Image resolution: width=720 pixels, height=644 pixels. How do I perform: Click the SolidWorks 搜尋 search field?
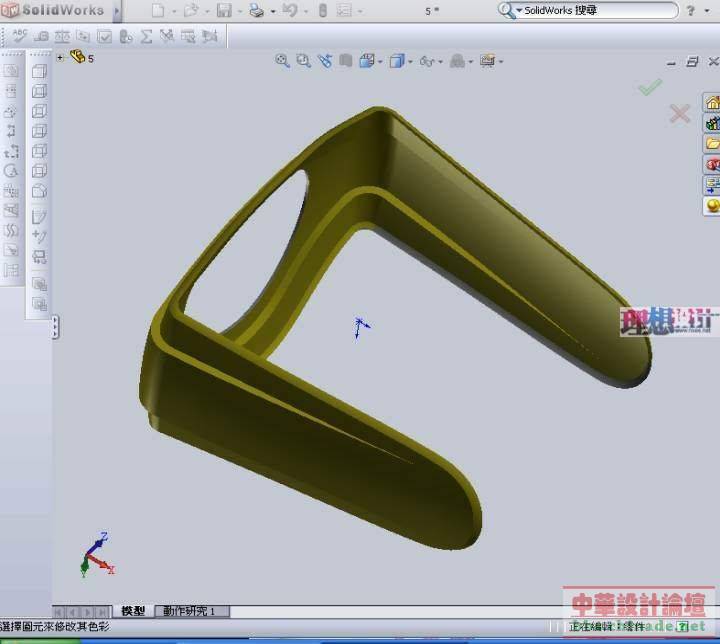pyautogui.click(x=590, y=11)
